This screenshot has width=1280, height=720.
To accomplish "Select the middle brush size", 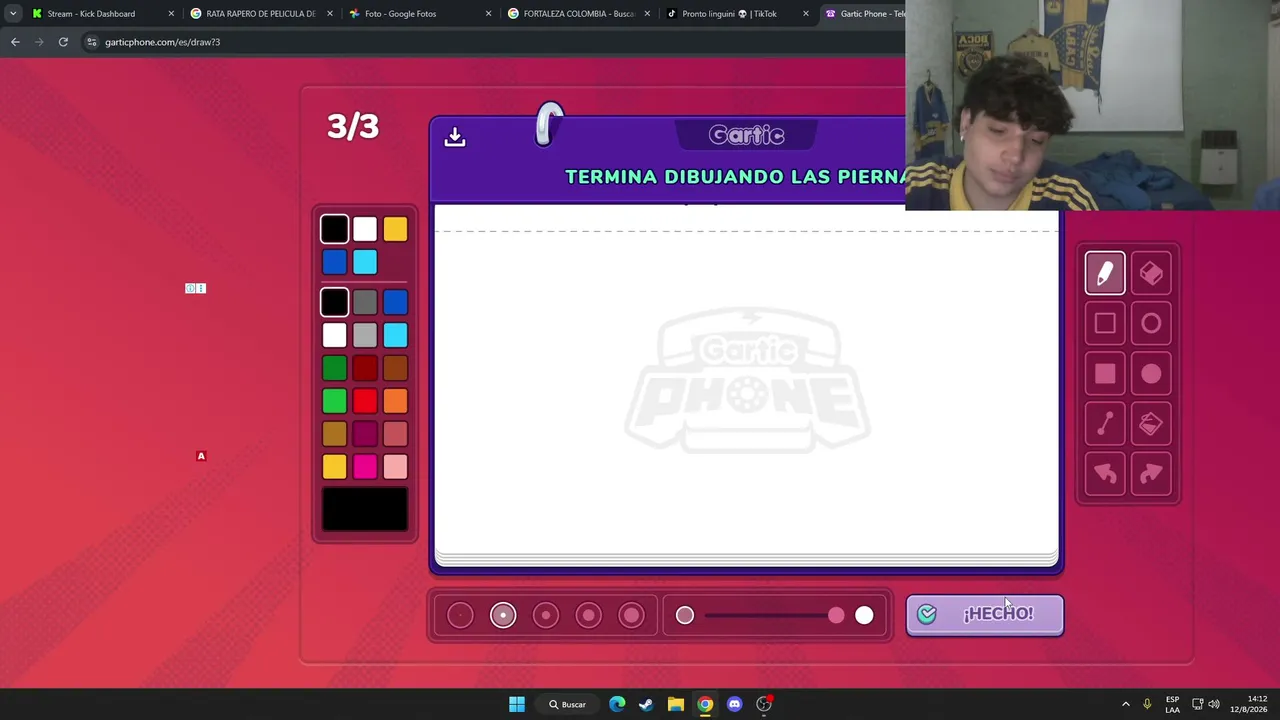I will [x=546, y=615].
